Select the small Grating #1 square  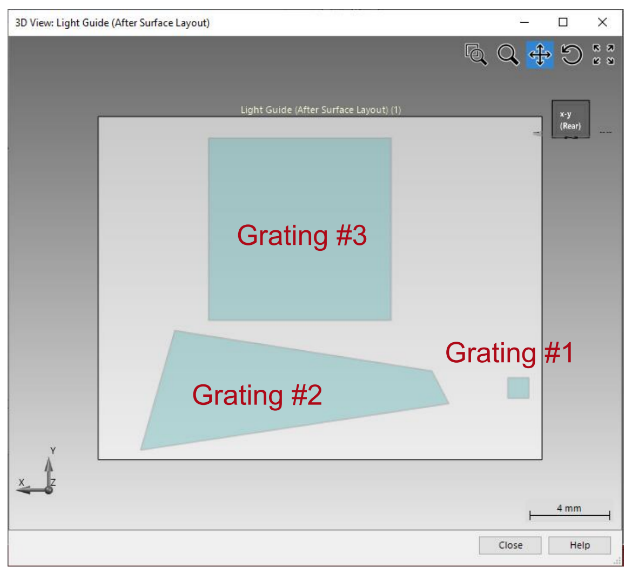[518, 388]
